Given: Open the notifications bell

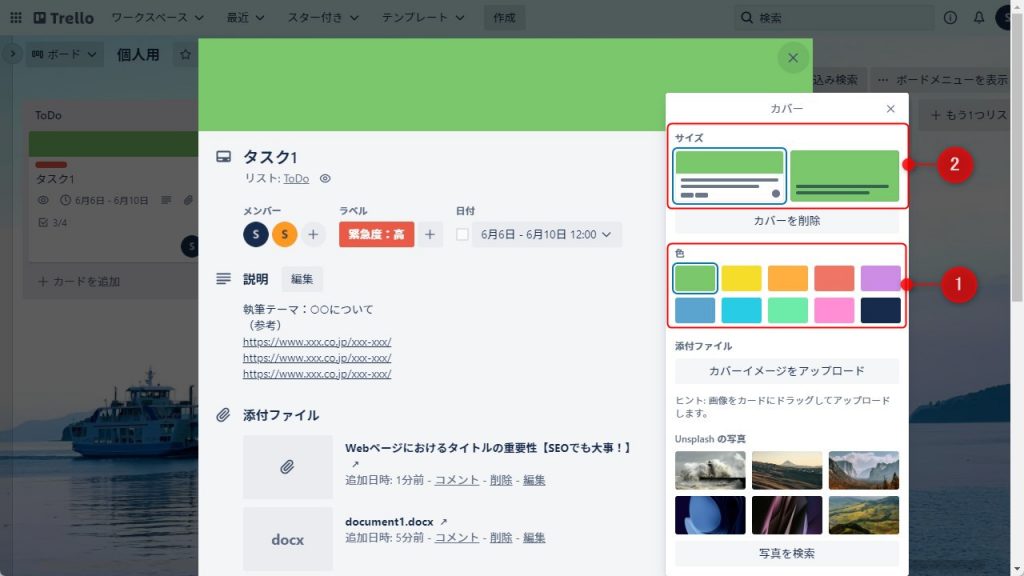Looking at the screenshot, I should [x=978, y=18].
